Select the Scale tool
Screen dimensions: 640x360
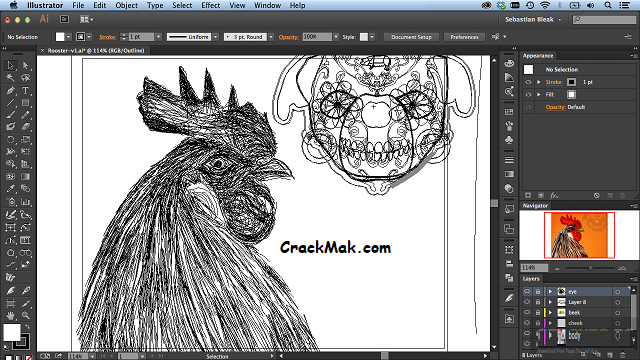[x=26, y=140]
